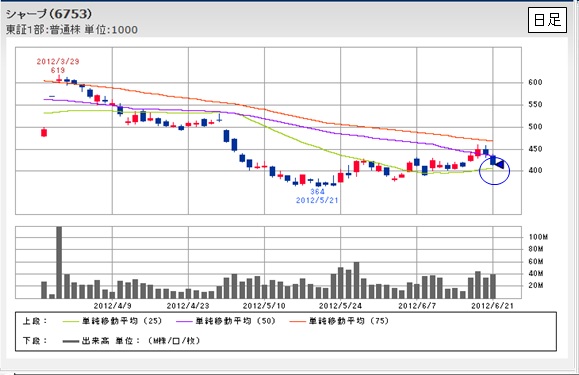Click the 下段: legend row label
Image resolution: width=579 pixels, height=375 pixels.
[x=35, y=341]
